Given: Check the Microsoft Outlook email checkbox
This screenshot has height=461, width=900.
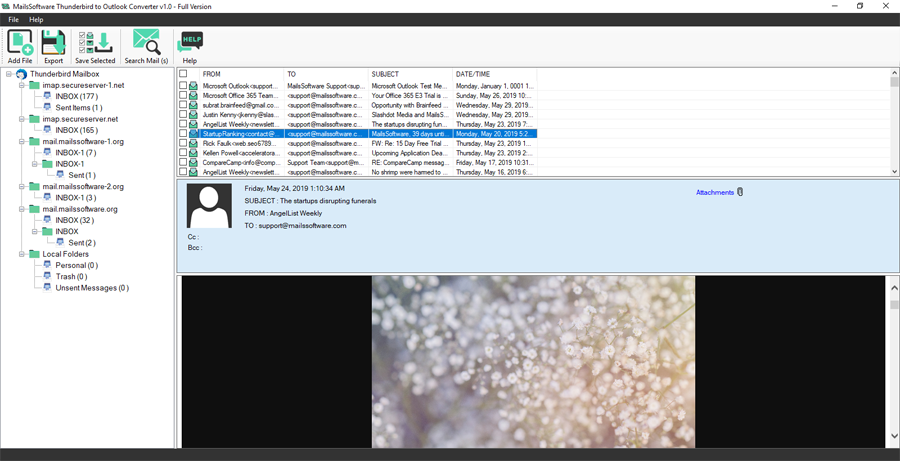Looking at the screenshot, I should 183,86.
